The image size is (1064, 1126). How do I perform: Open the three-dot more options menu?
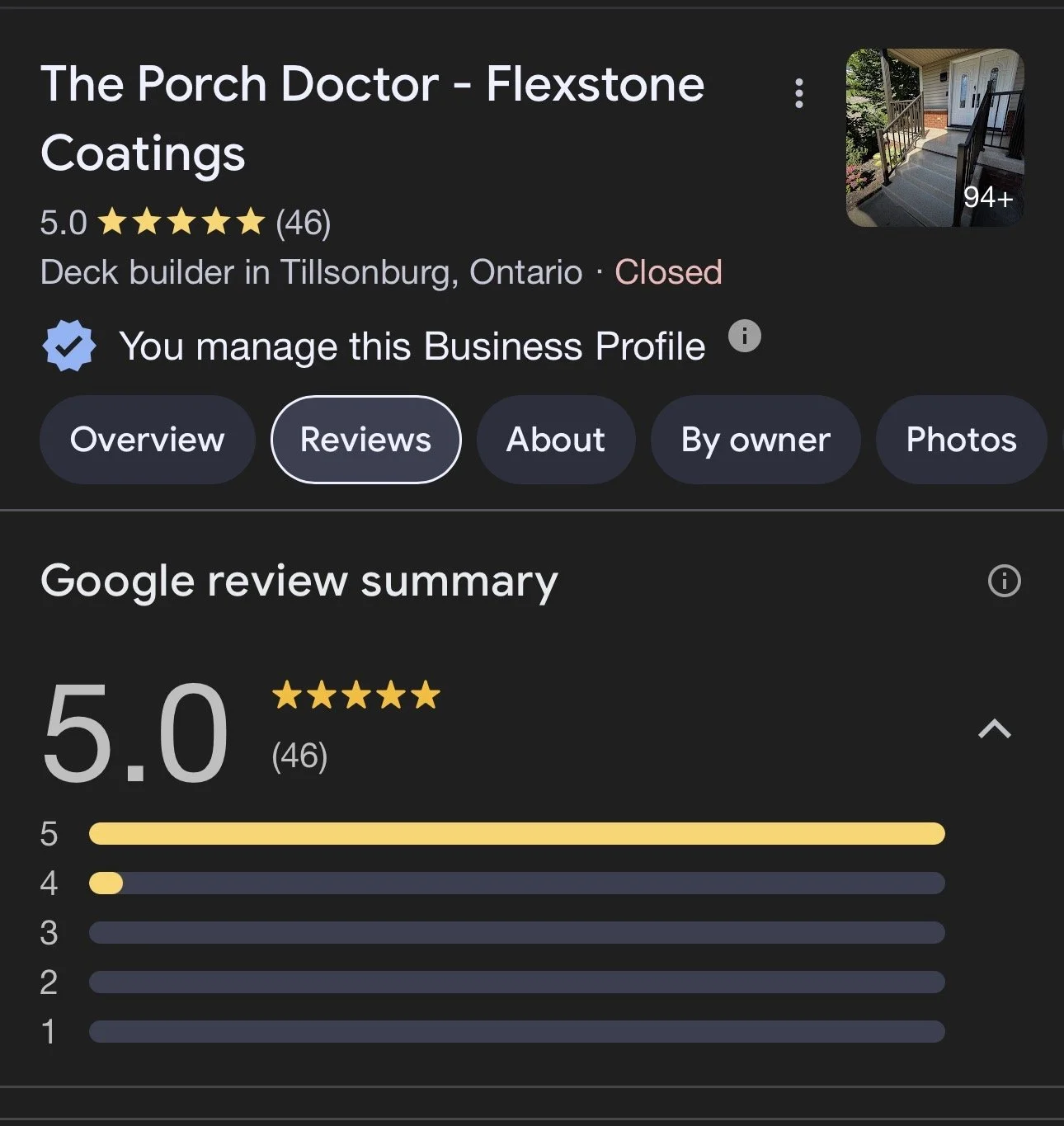click(x=798, y=93)
